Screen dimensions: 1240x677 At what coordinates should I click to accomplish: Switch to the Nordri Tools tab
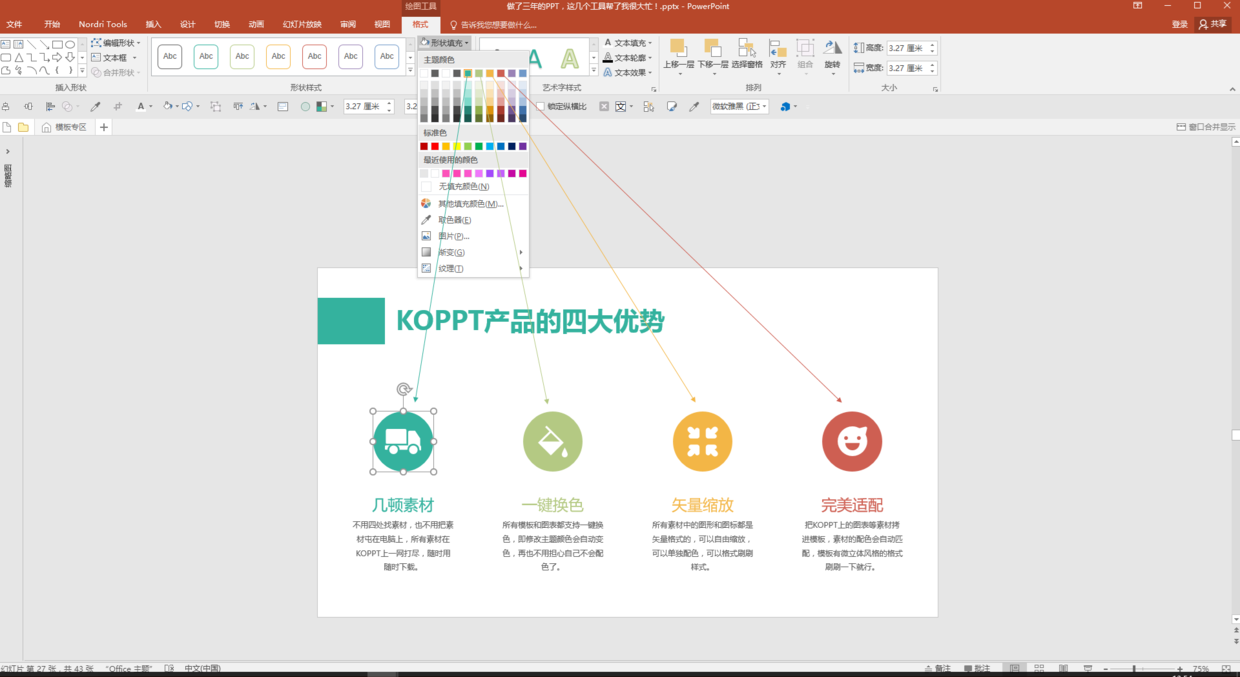pyautogui.click(x=103, y=24)
